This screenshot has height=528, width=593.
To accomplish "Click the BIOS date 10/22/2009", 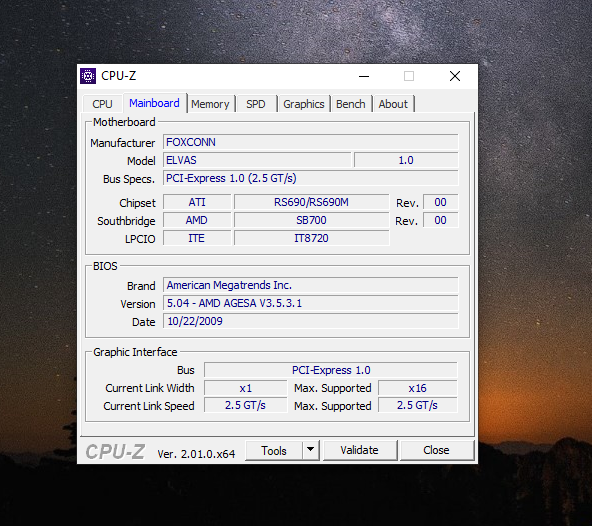I will 310,321.
